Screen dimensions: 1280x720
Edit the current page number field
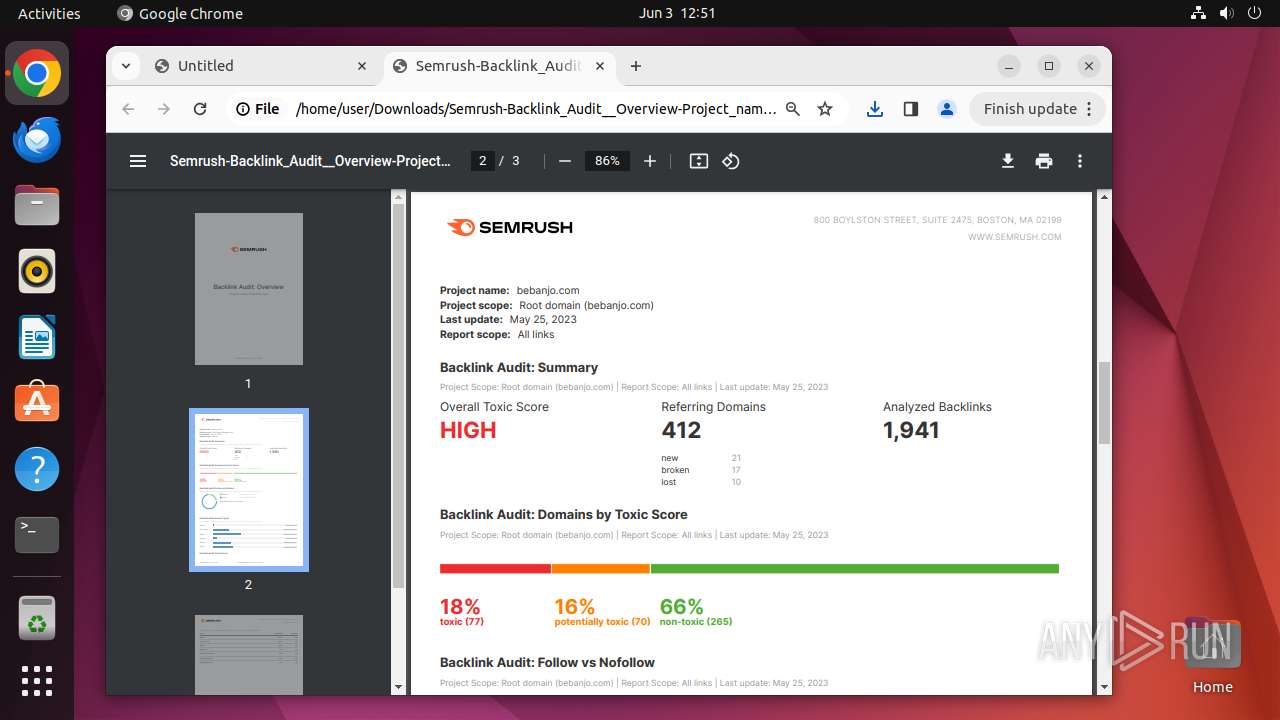[x=483, y=161]
